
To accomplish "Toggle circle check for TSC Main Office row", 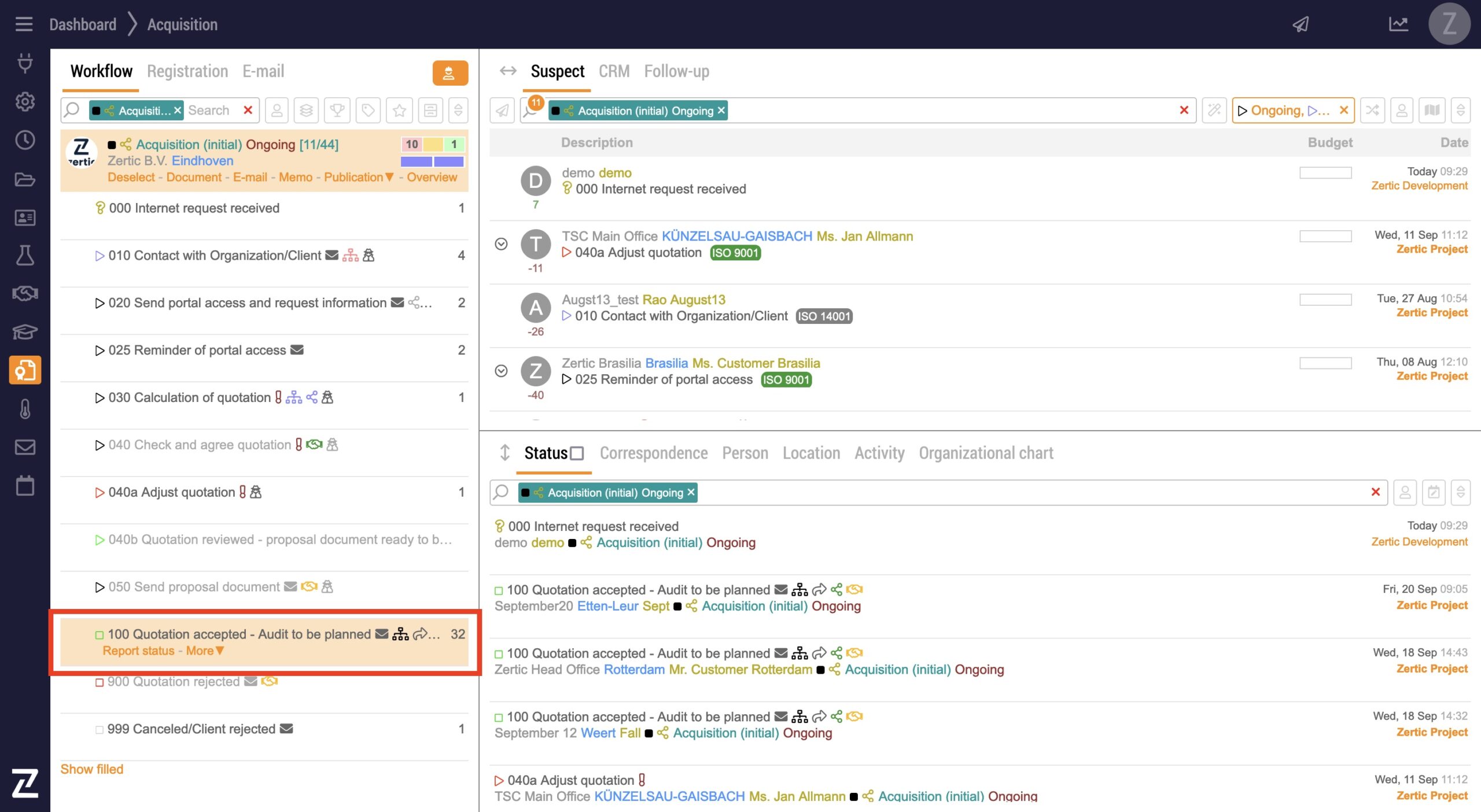I will coord(501,244).
